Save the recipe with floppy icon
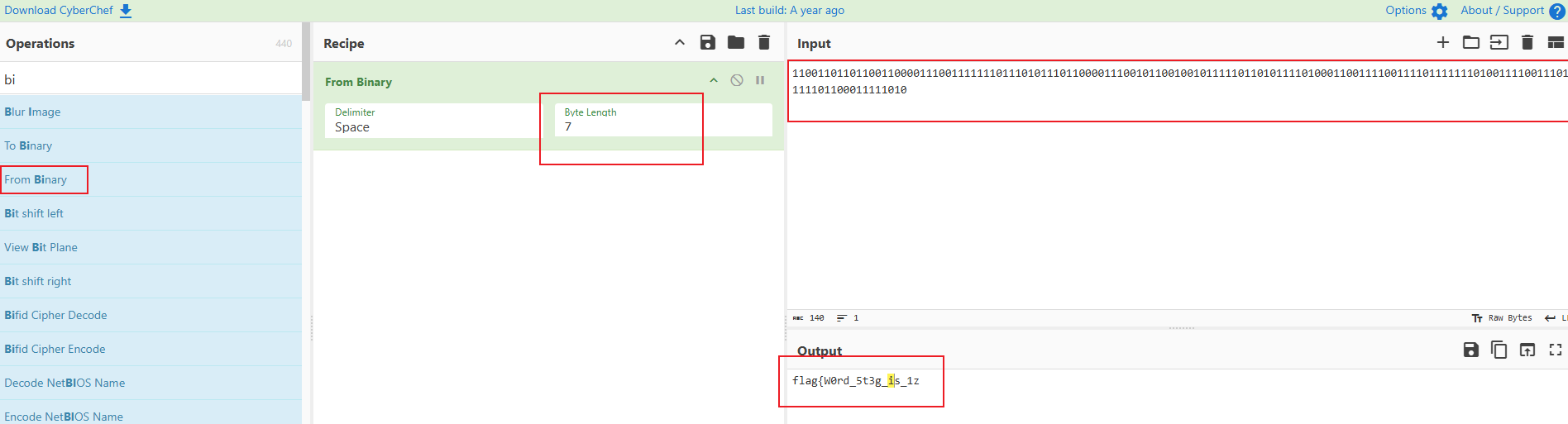The height and width of the screenshot is (424, 1568). (708, 42)
